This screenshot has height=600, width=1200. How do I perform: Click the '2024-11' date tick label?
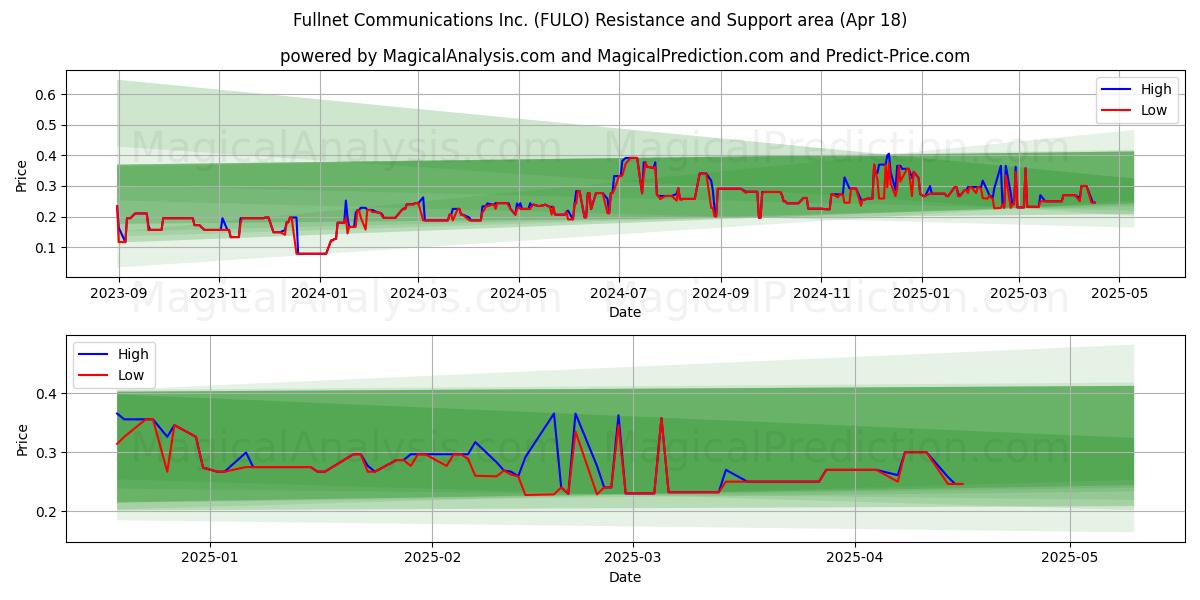822,293
